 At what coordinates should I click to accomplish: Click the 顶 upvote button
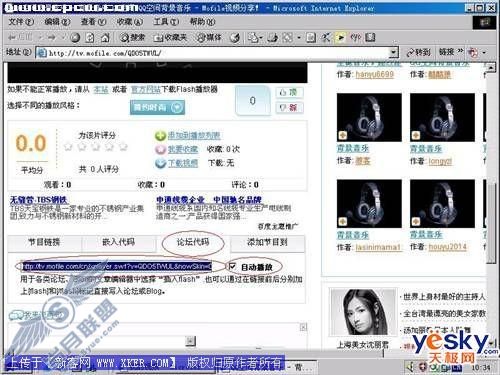point(289,93)
